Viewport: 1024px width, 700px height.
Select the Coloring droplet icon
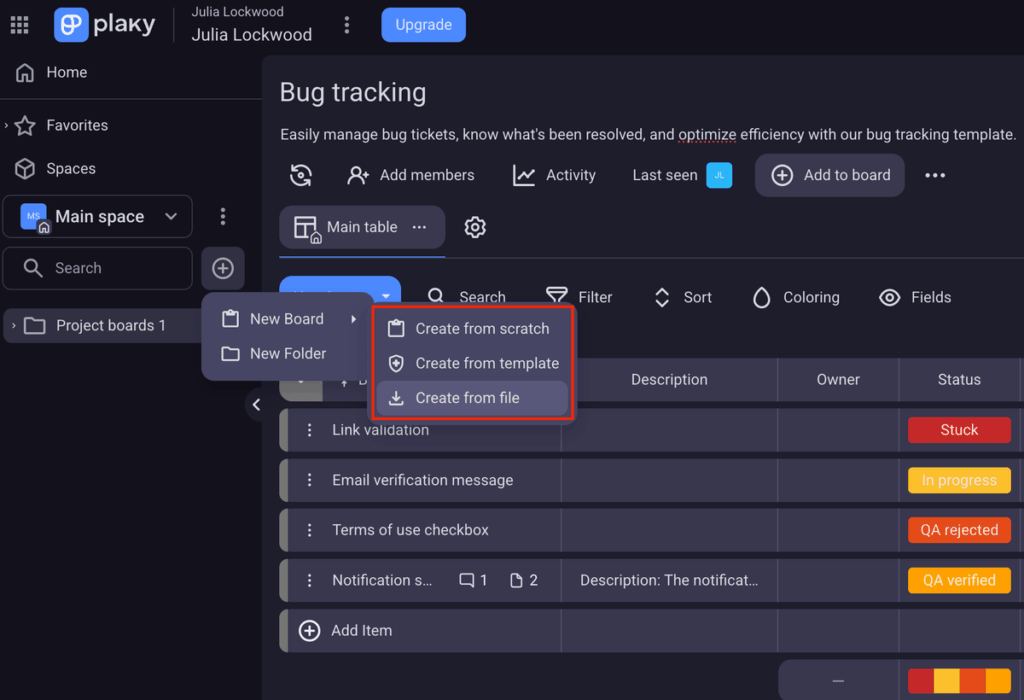pos(761,297)
